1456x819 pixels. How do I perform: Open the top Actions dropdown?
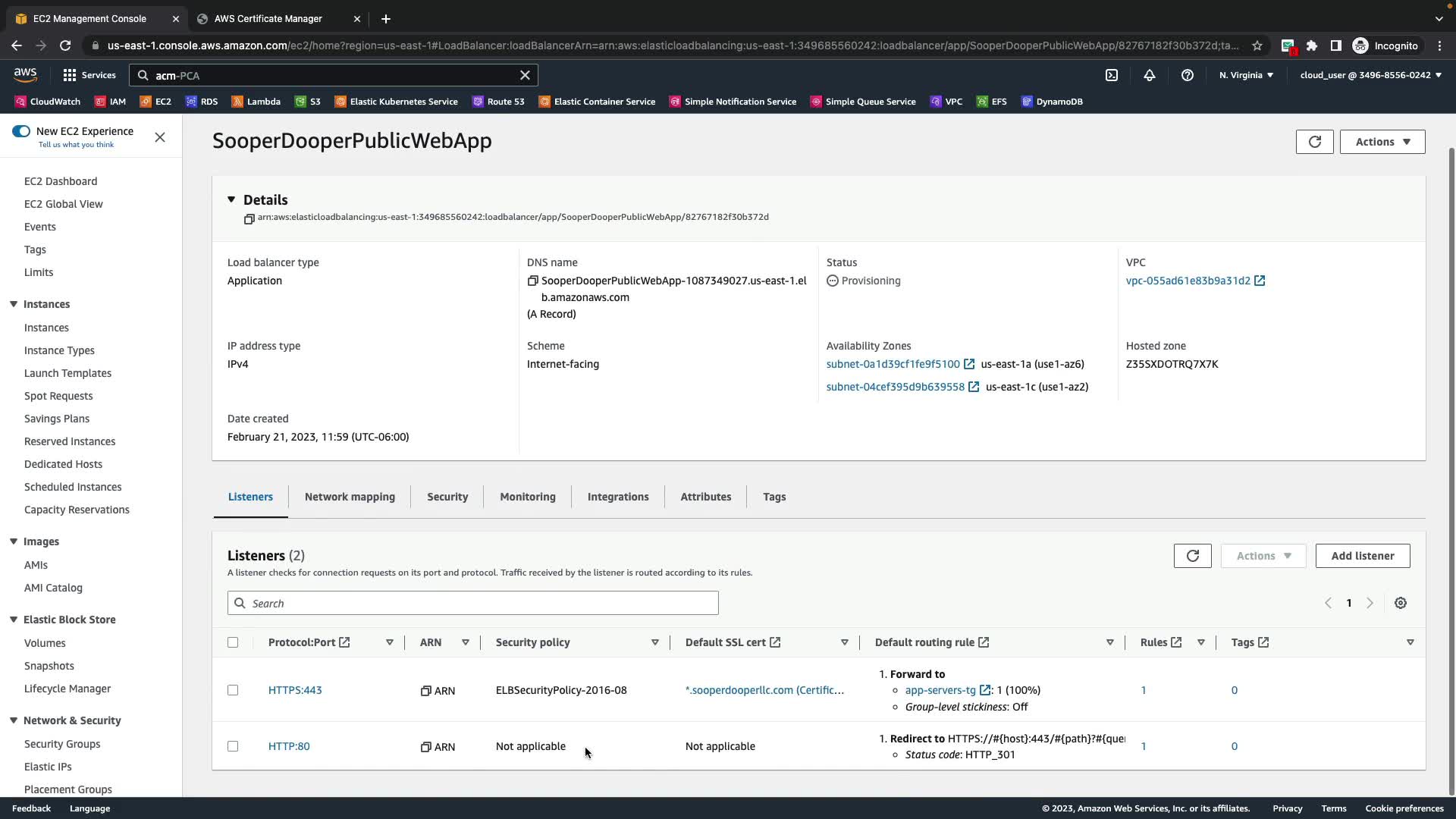point(1382,142)
